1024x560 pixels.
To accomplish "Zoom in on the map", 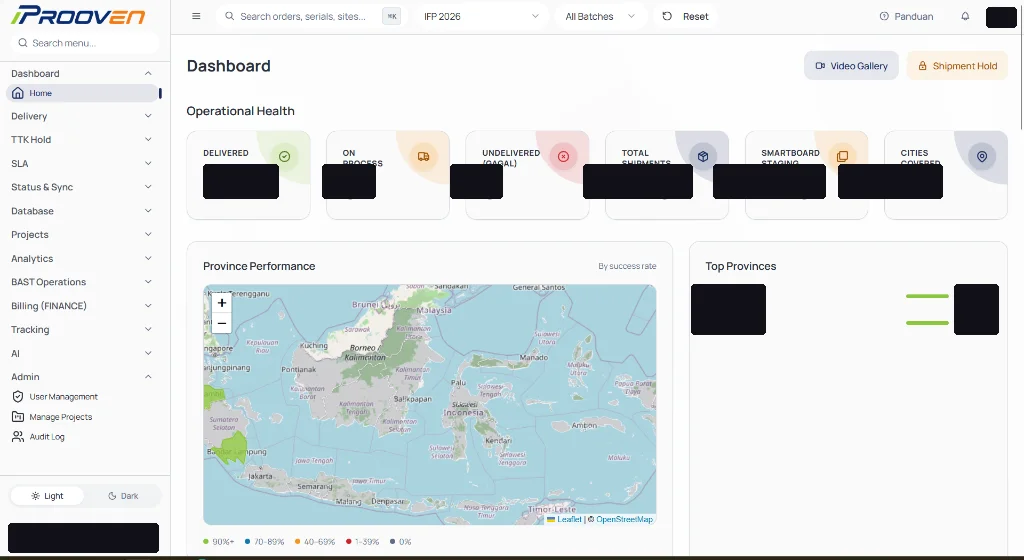I will pyautogui.click(x=222, y=303).
